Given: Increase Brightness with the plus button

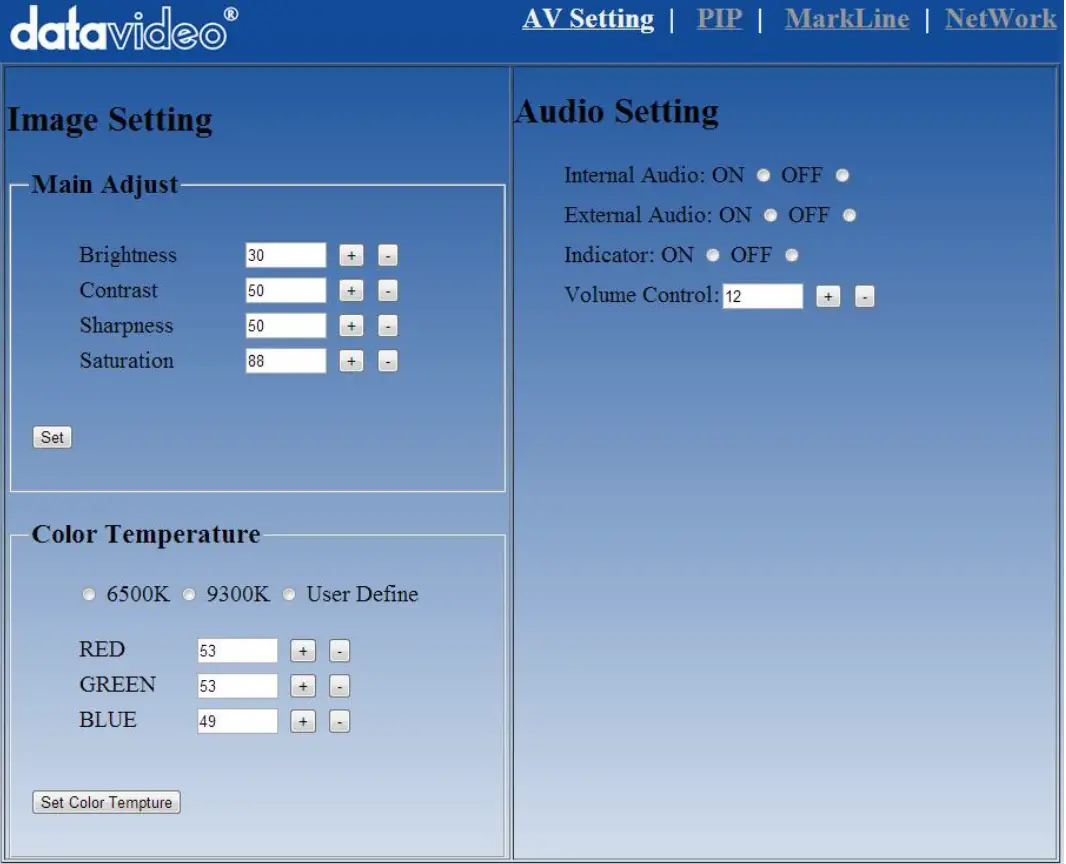Looking at the screenshot, I should [351, 256].
